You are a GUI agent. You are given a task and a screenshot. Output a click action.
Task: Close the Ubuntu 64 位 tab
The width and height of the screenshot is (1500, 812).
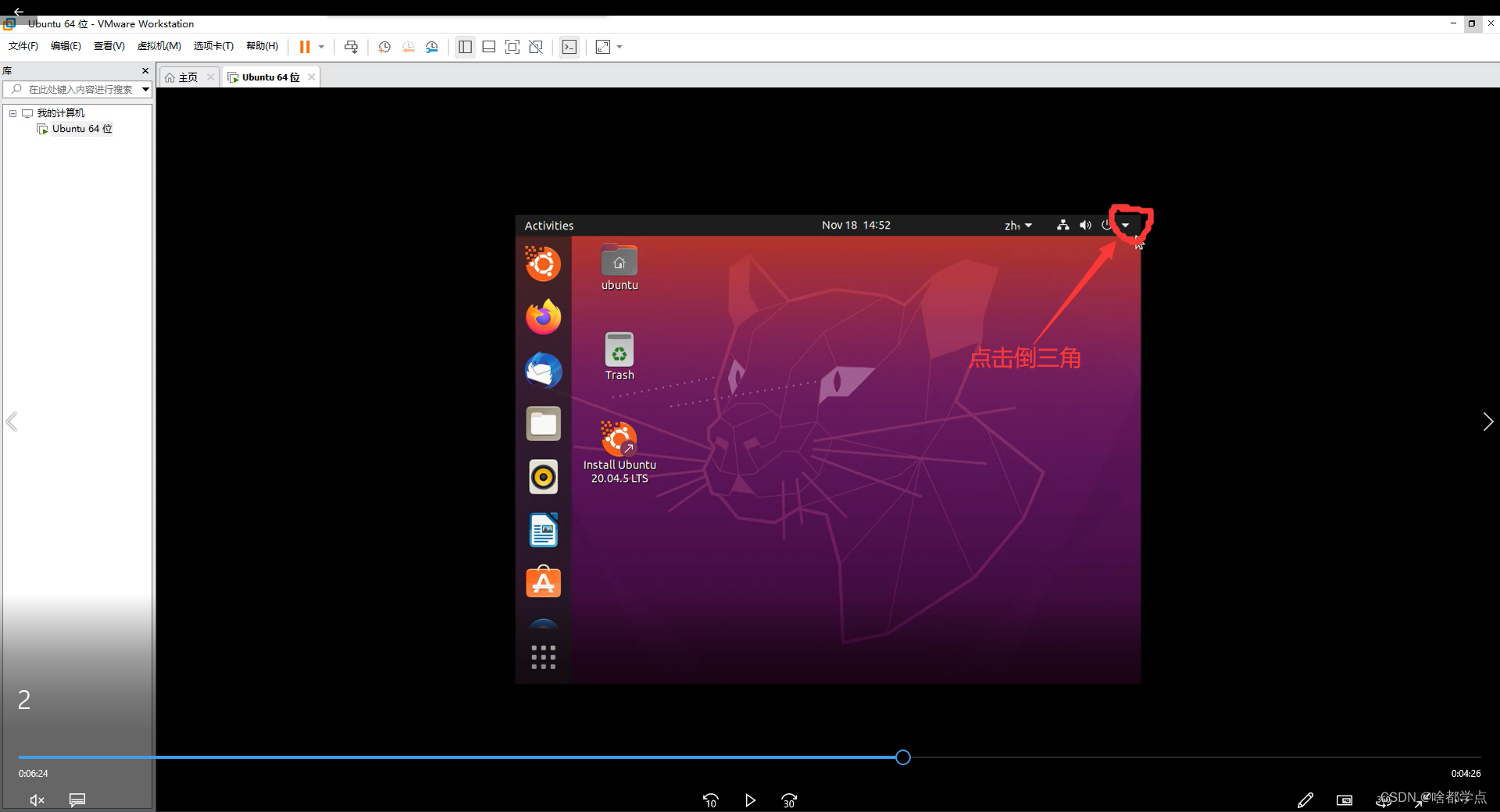click(312, 77)
